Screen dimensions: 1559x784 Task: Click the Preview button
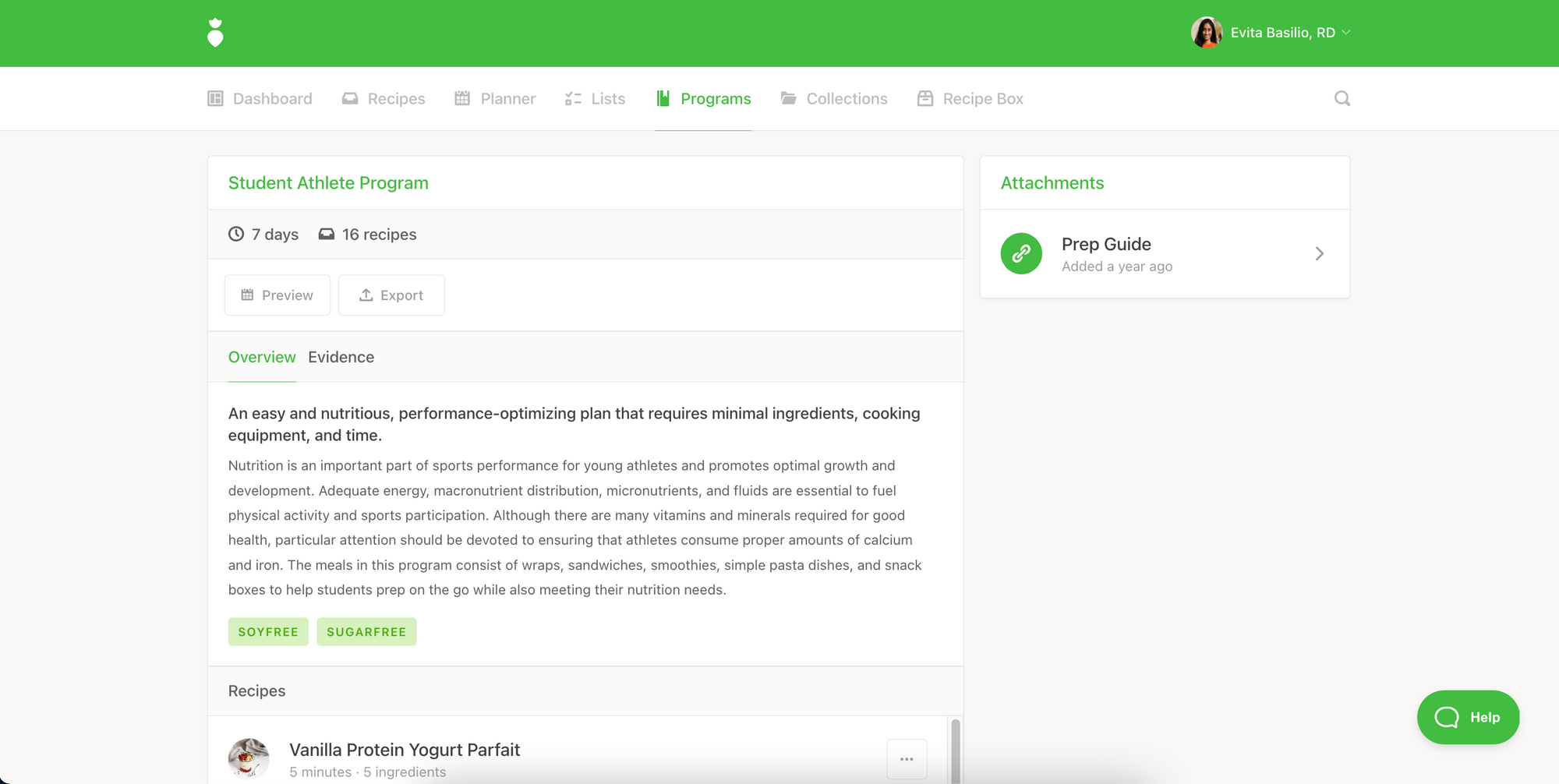tap(278, 295)
